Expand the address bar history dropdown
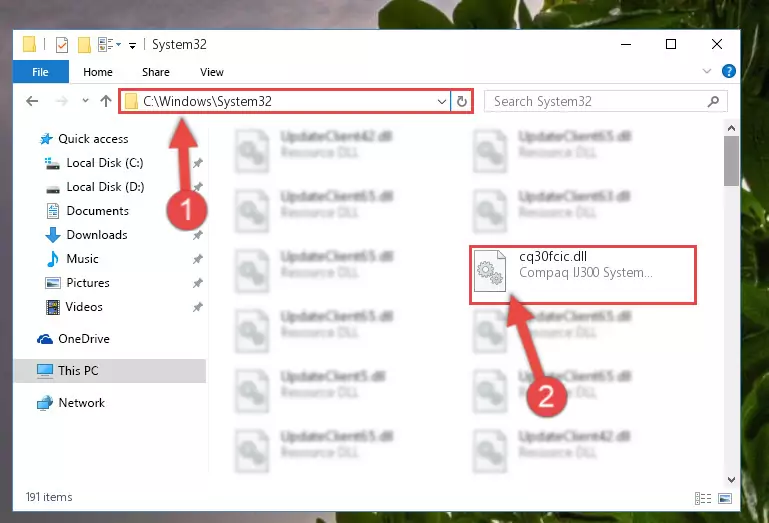Image resolution: width=769 pixels, height=523 pixels. click(441, 102)
